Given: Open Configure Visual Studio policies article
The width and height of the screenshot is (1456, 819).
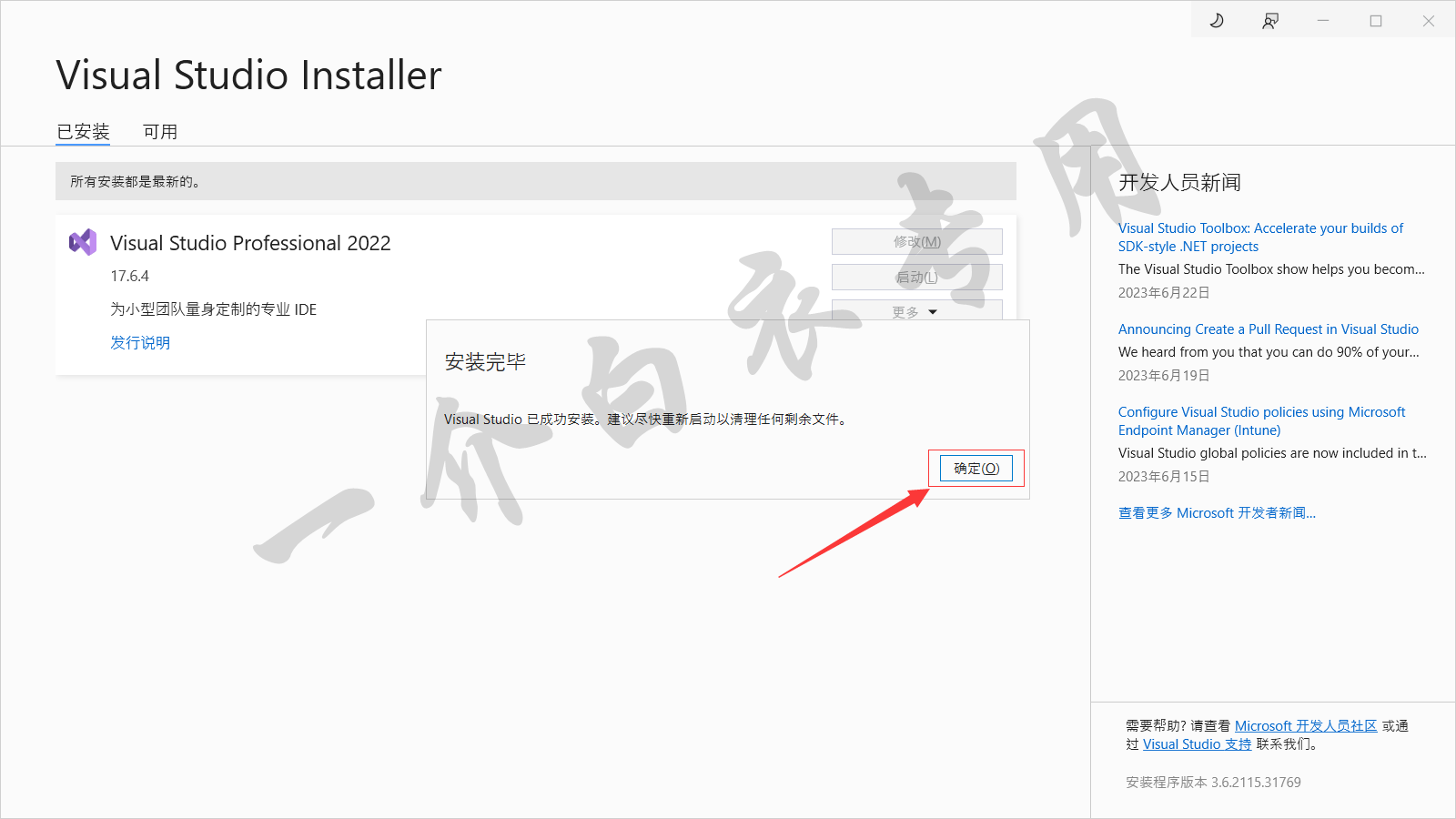Looking at the screenshot, I should (x=1261, y=421).
